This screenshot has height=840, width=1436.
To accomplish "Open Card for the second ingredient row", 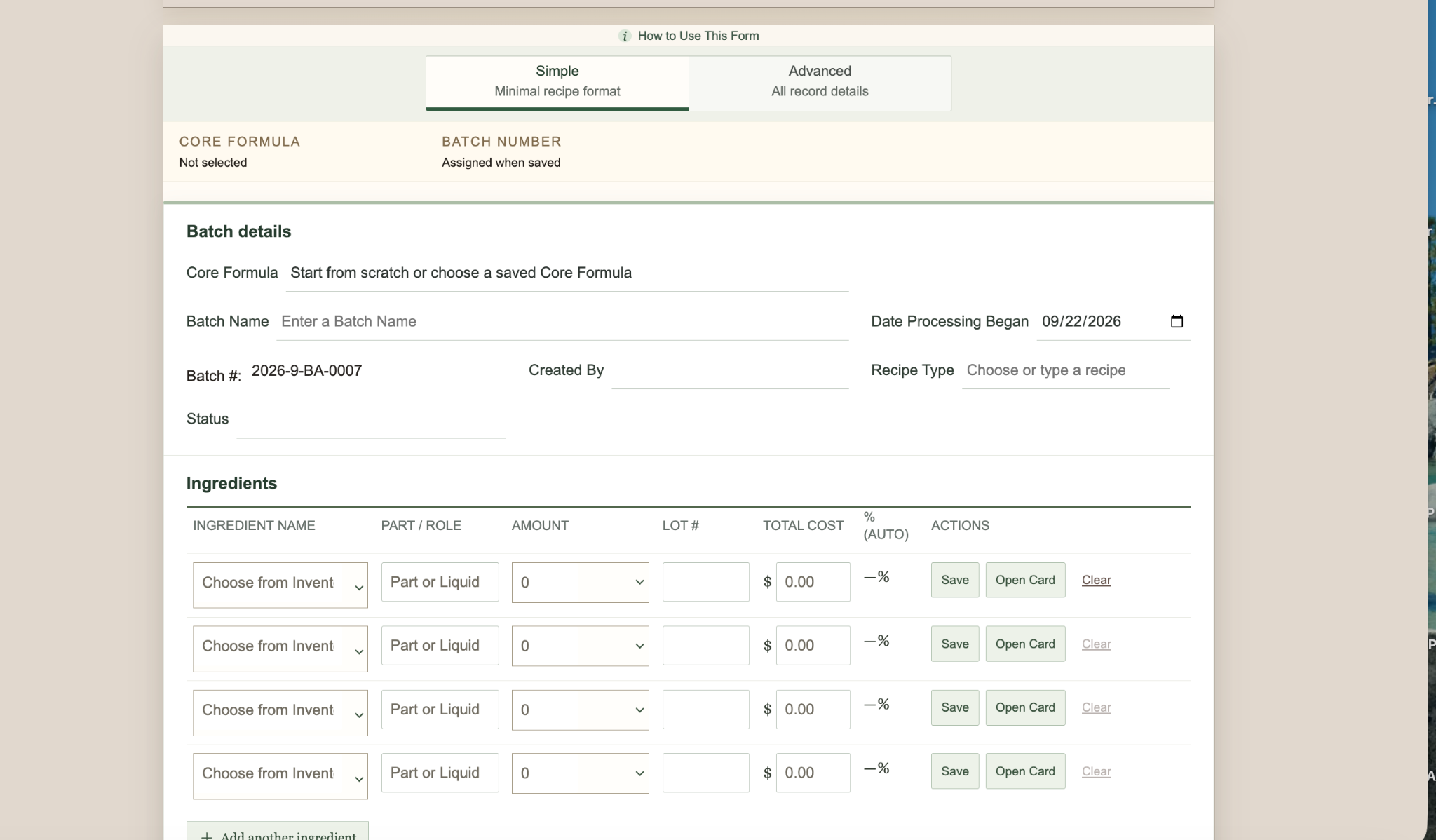I will pyautogui.click(x=1025, y=644).
